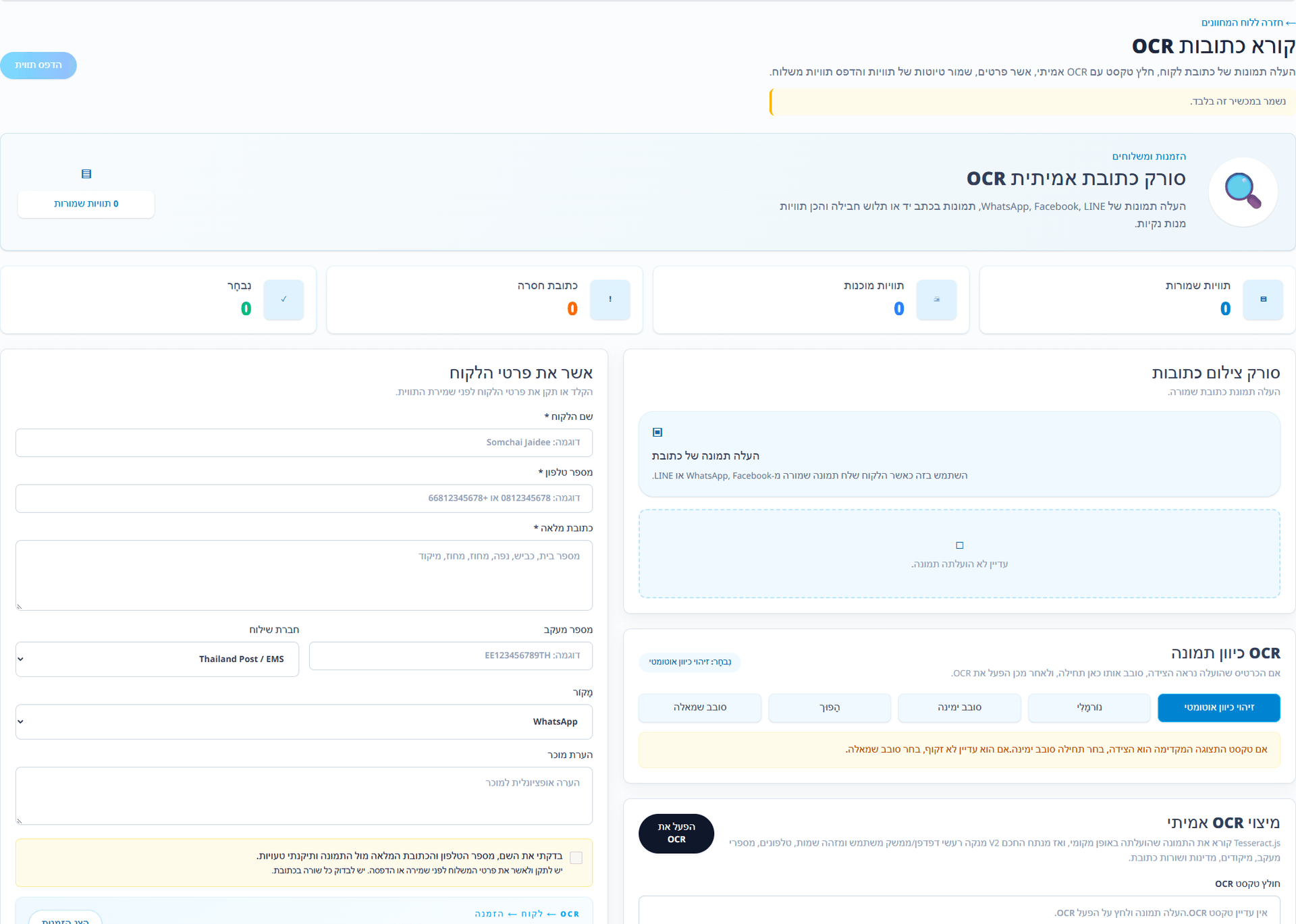Select the flipped orientation option
The width and height of the screenshot is (1296, 924).
(830, 707)
